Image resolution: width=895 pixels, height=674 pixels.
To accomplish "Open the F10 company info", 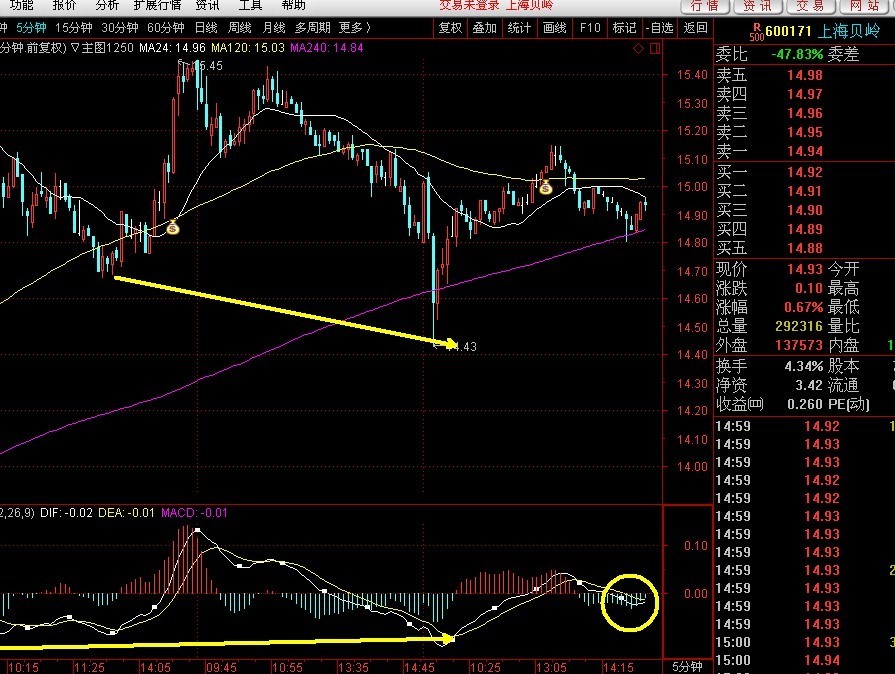I will click(590, 28).
